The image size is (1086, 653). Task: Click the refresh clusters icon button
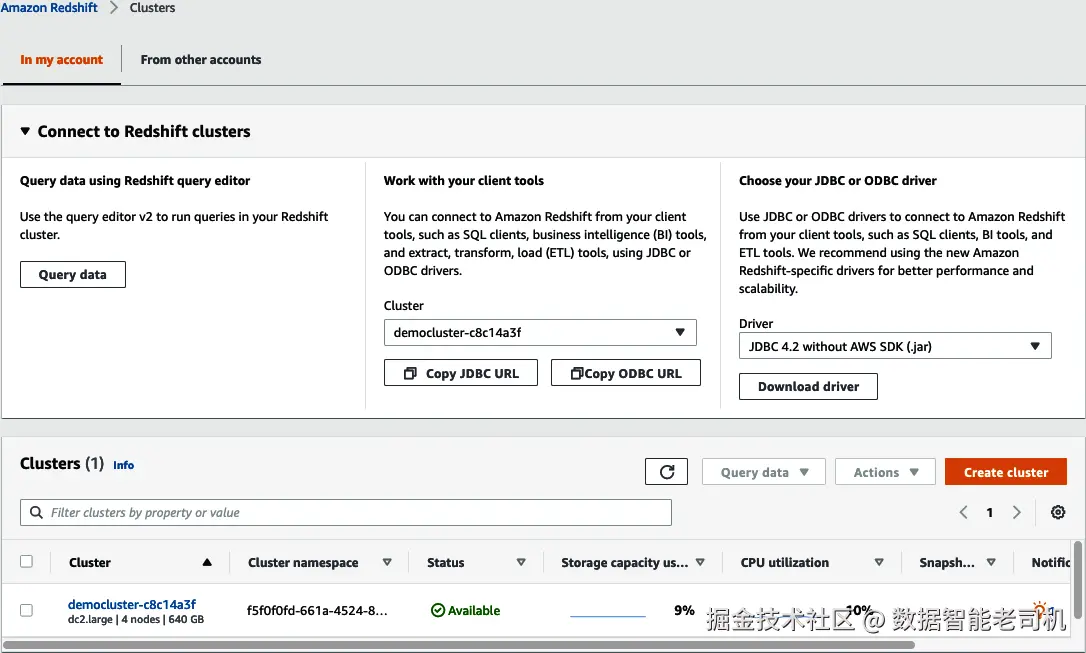pos(667,472)
